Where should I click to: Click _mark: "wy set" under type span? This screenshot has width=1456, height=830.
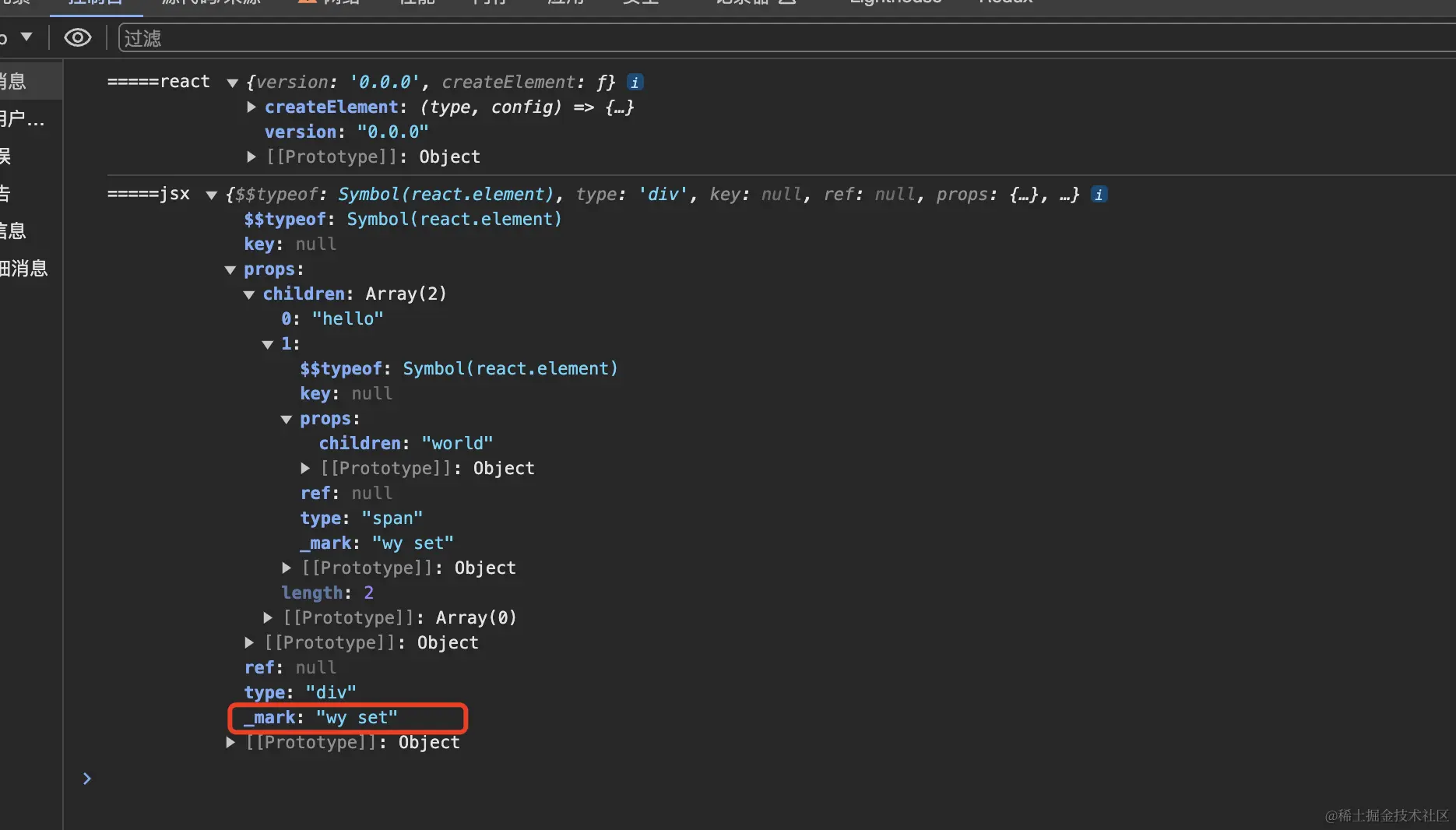[377, 543]
